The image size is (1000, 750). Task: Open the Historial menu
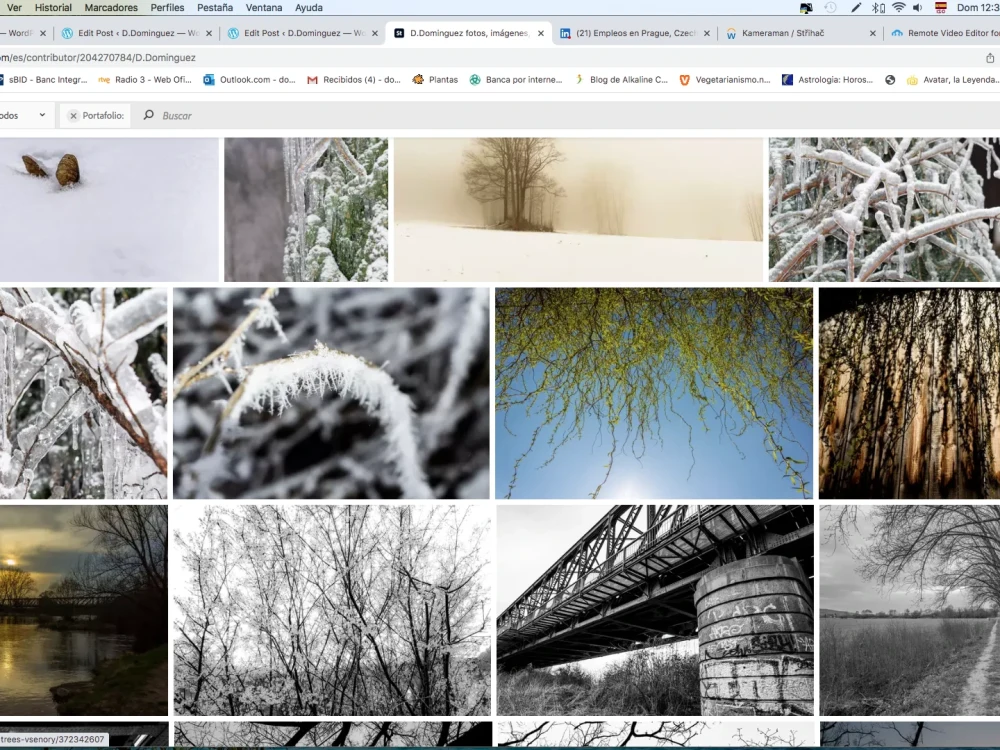coord(52,8)
